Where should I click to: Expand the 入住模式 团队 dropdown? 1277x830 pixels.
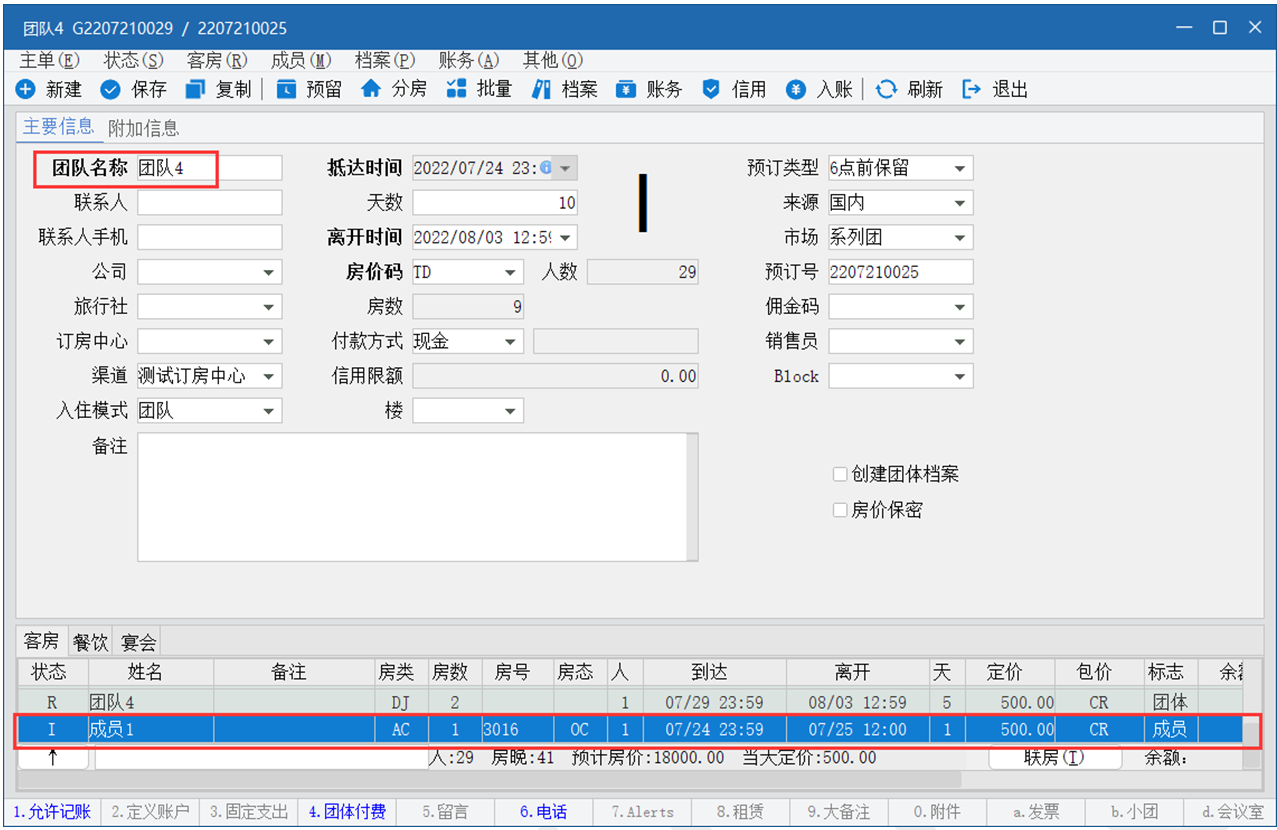[269, 410]
